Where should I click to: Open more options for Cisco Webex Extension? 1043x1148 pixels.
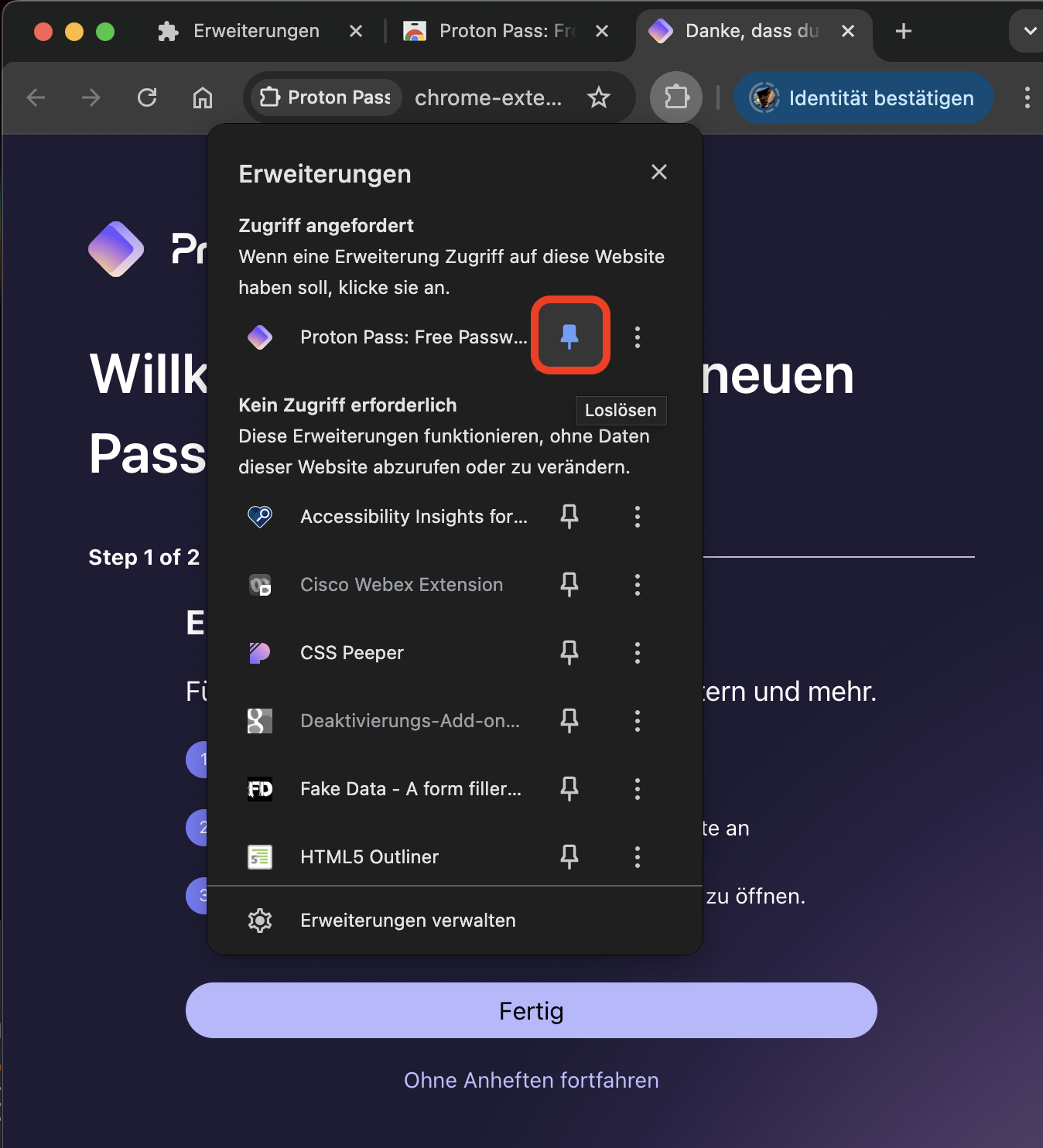[638, 584]
